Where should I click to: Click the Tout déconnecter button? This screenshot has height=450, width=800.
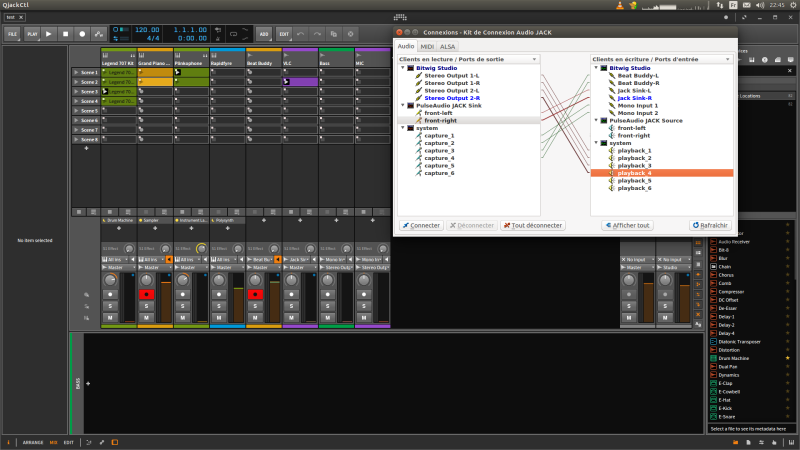point(533,225)
